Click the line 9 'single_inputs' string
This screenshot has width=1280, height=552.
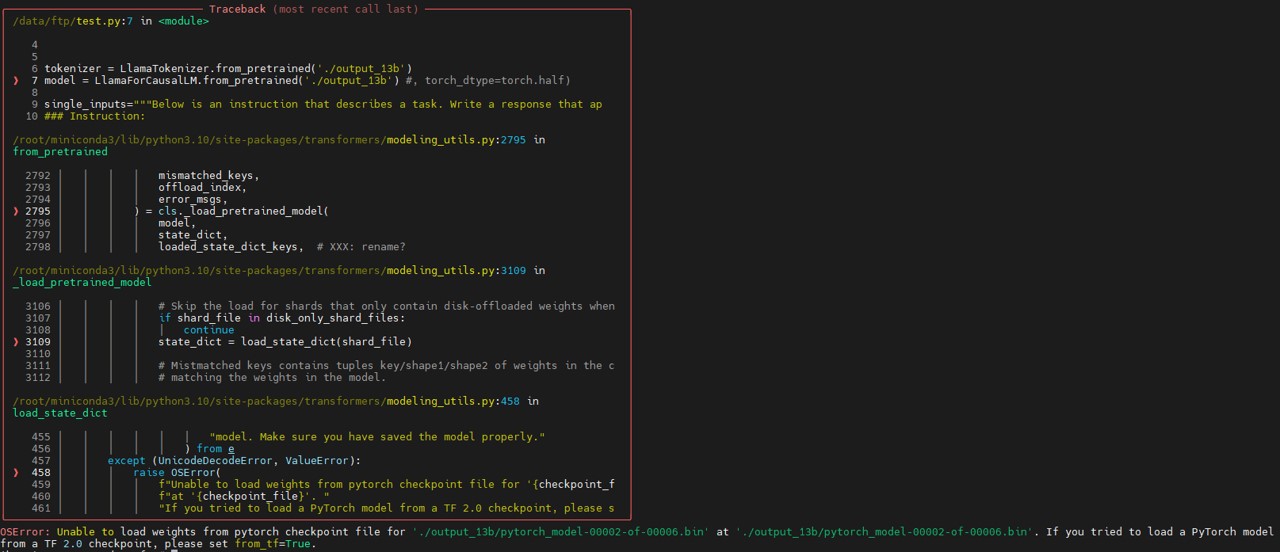[323, 104]
